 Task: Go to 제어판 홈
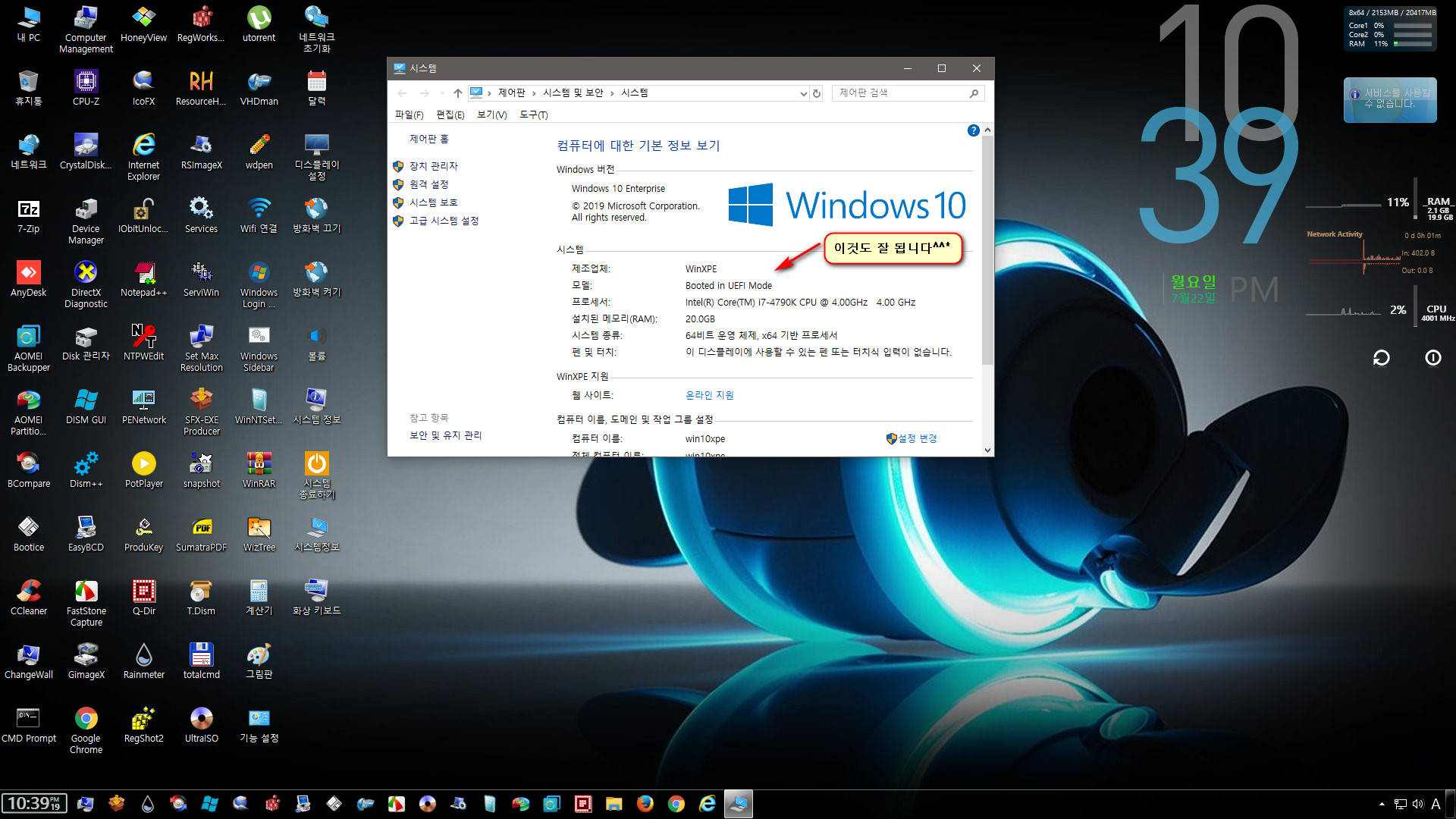pyautogui.click(x=428, y=139)
